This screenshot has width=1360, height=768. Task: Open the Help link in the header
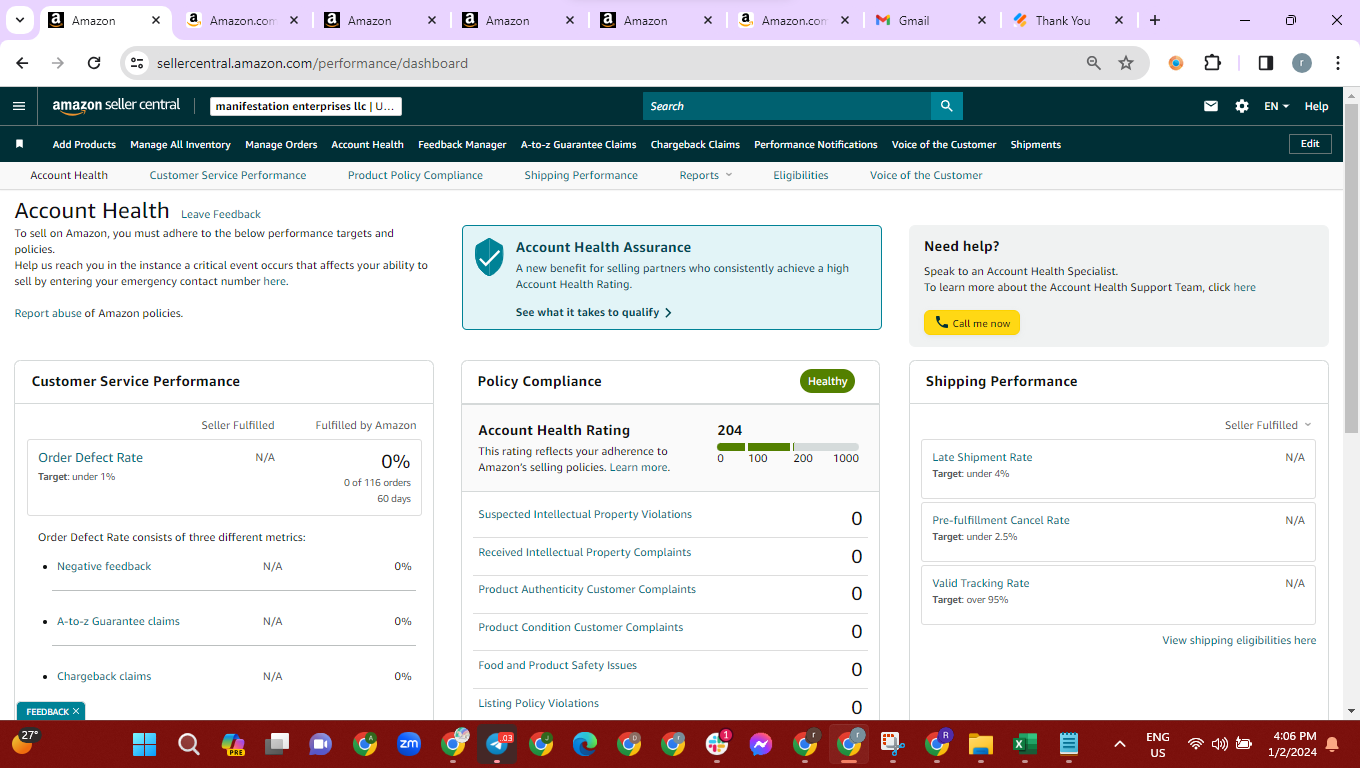pos(1317,106)
